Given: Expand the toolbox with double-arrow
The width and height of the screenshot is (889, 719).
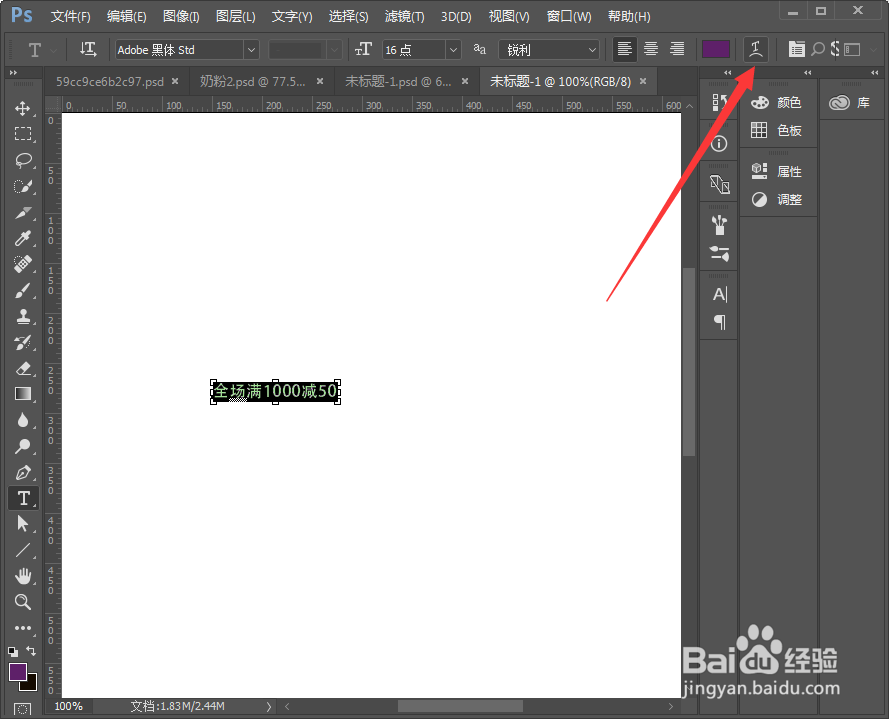Looking at the screenshot, I should pos(14,73).
